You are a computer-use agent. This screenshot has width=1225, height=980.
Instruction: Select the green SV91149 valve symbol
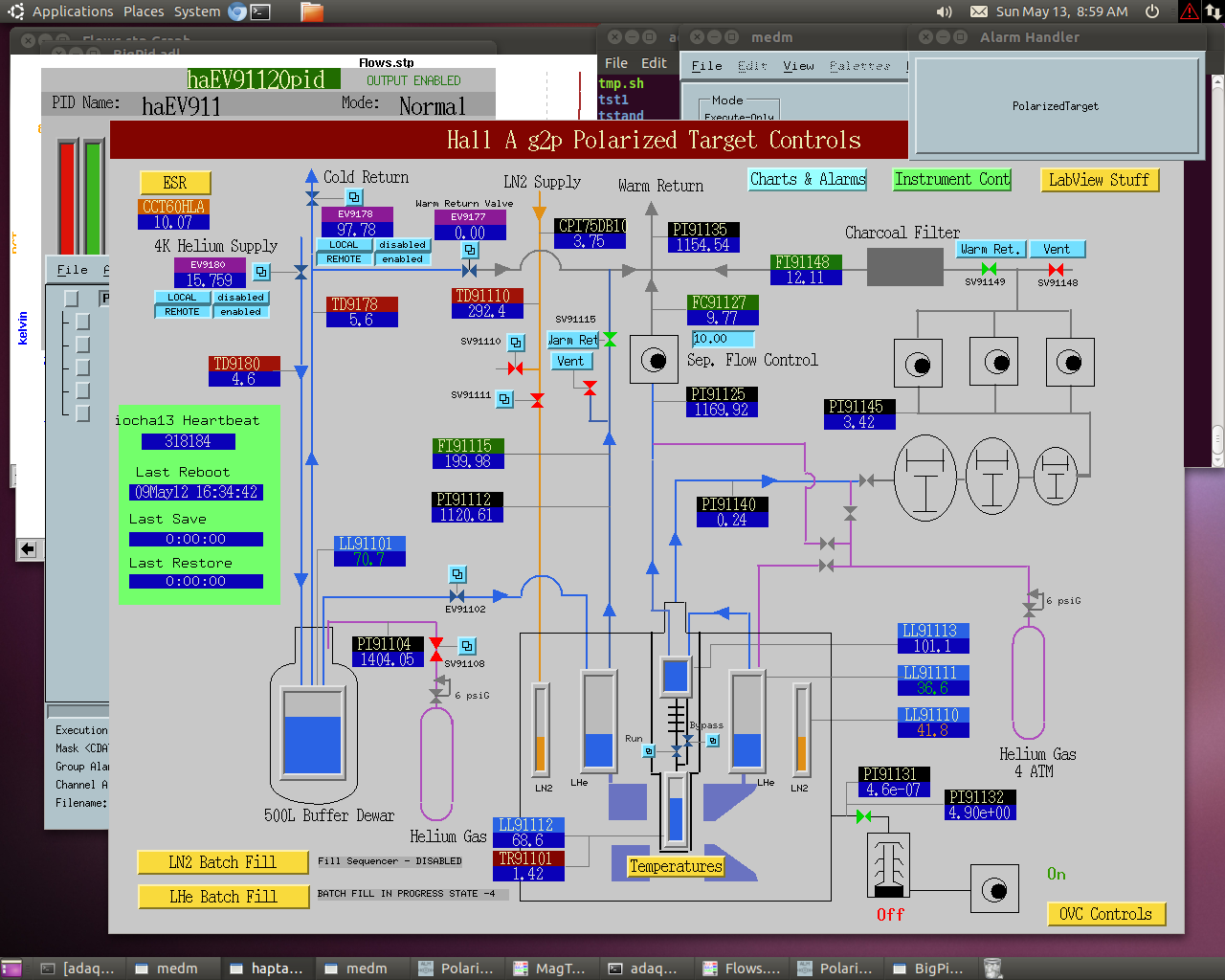point(989,269)
